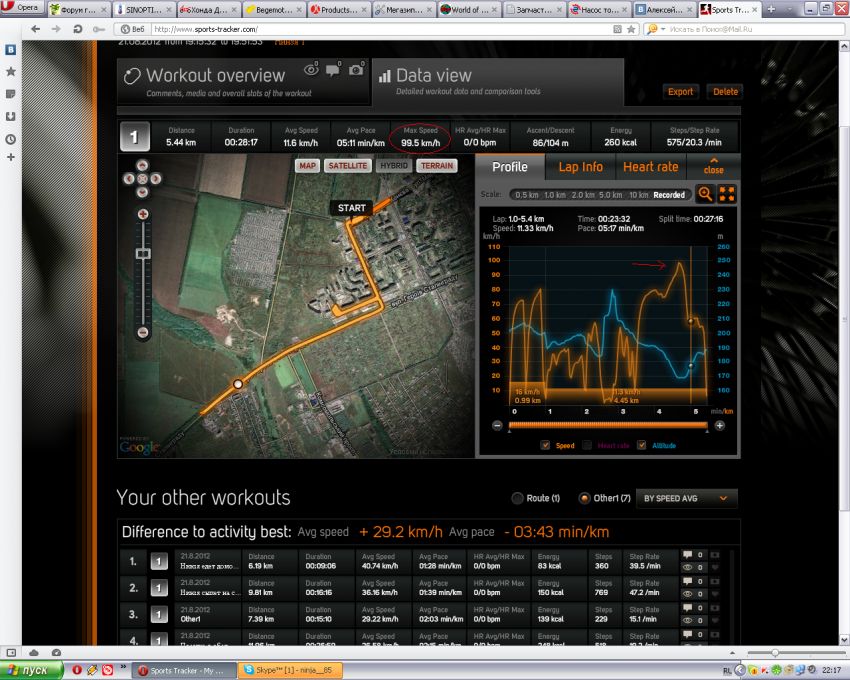Click the Opera menu button
The height and width of the screenshot is (680, 850).
22,8
